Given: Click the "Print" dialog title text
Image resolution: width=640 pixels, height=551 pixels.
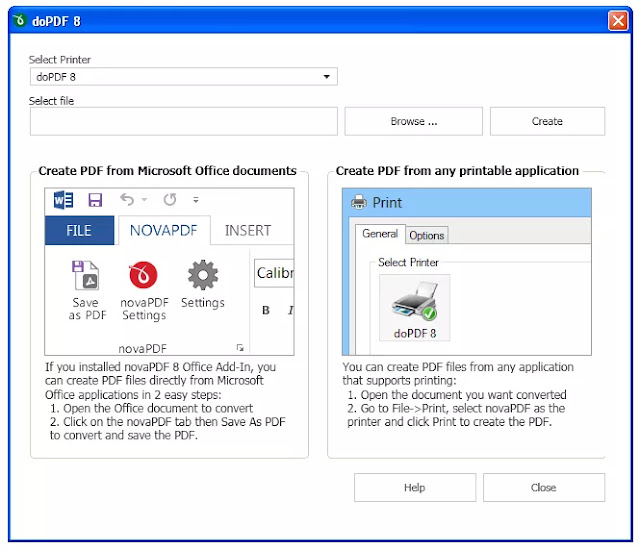Looking at the screenshot, I should pyautogui.click(x=387, y=202).
